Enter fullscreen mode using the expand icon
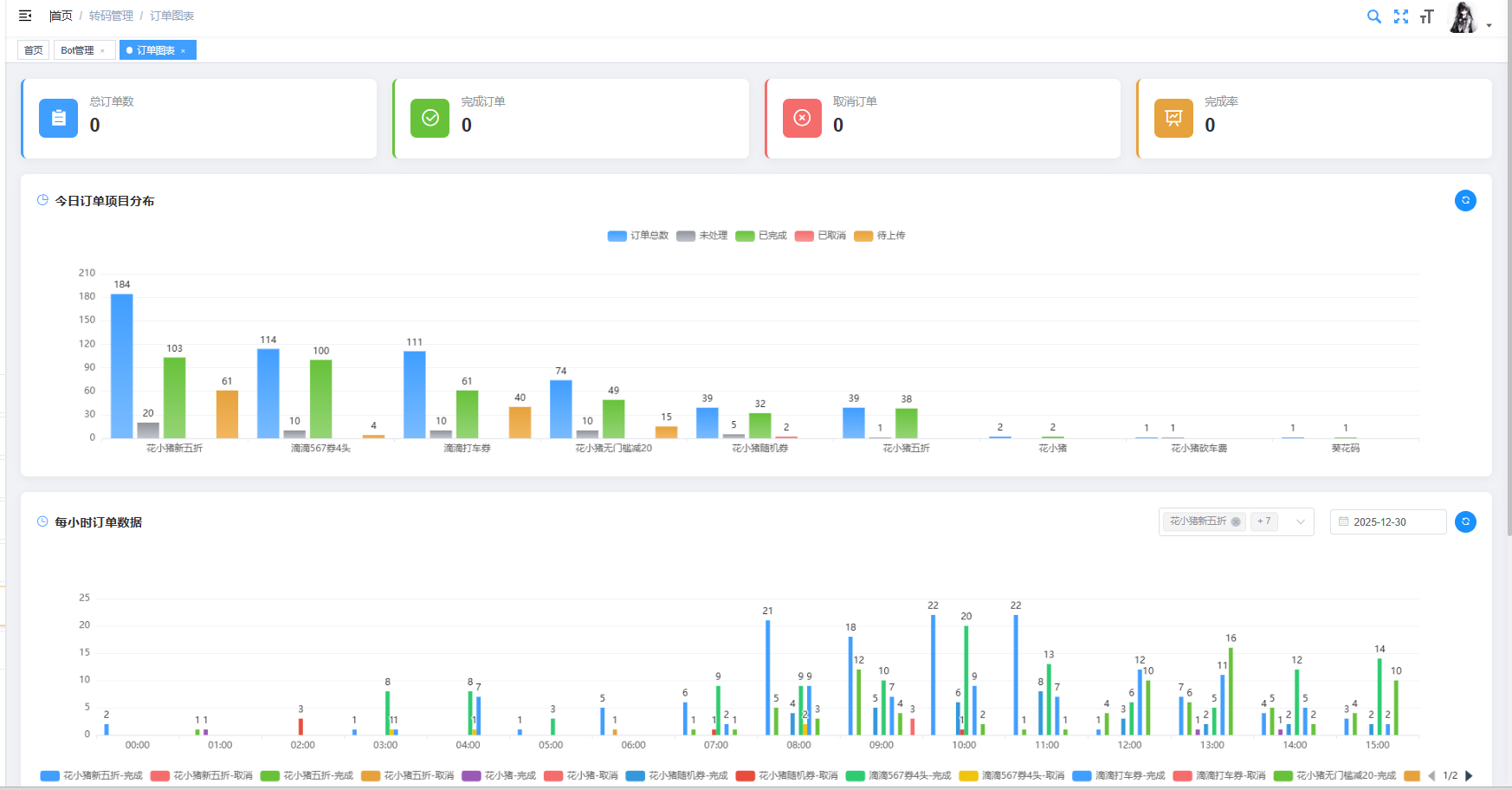 (x=1400, y=16)
